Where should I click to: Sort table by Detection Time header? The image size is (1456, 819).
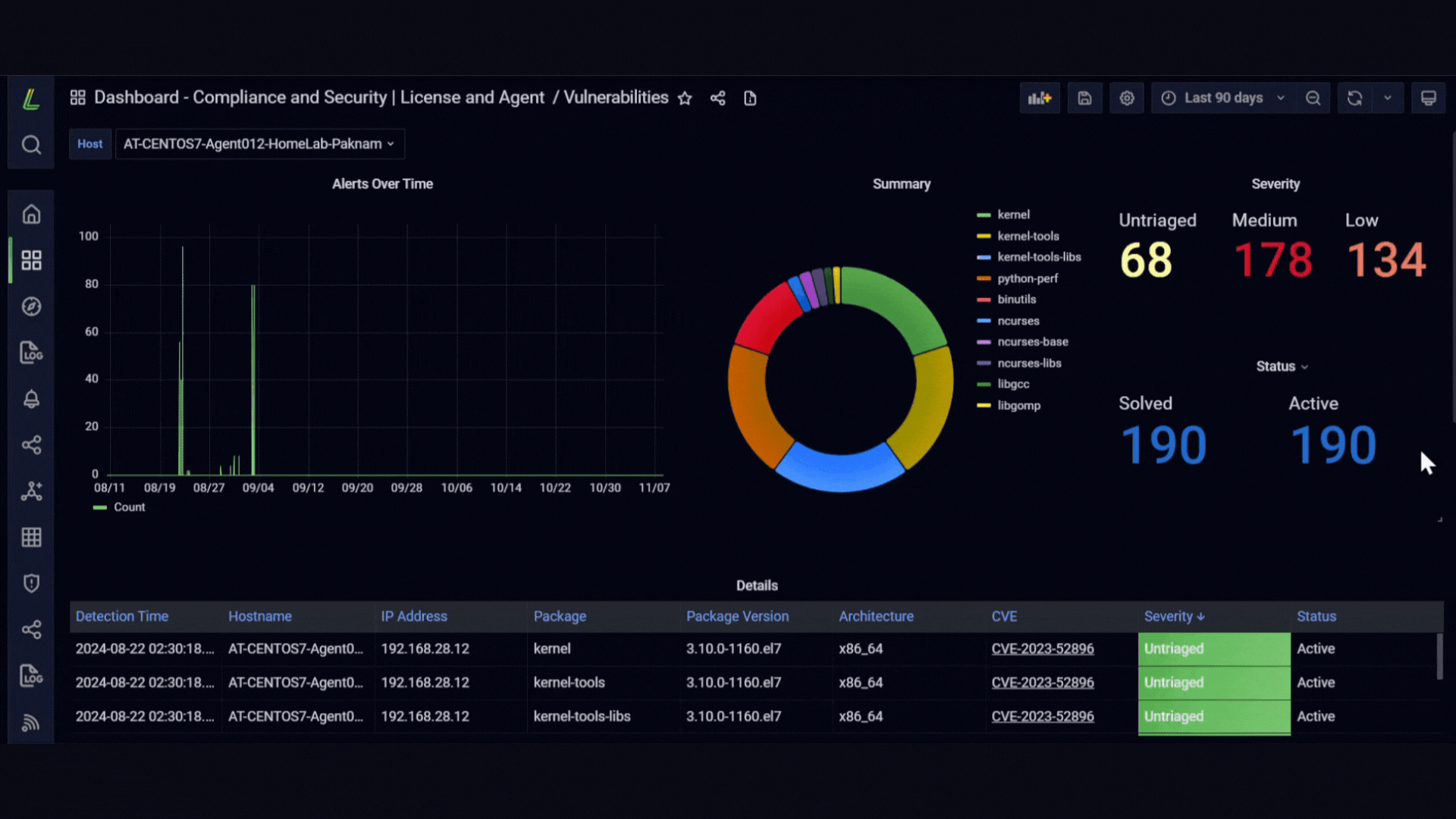pyautogui.click(x=122, y=617)
